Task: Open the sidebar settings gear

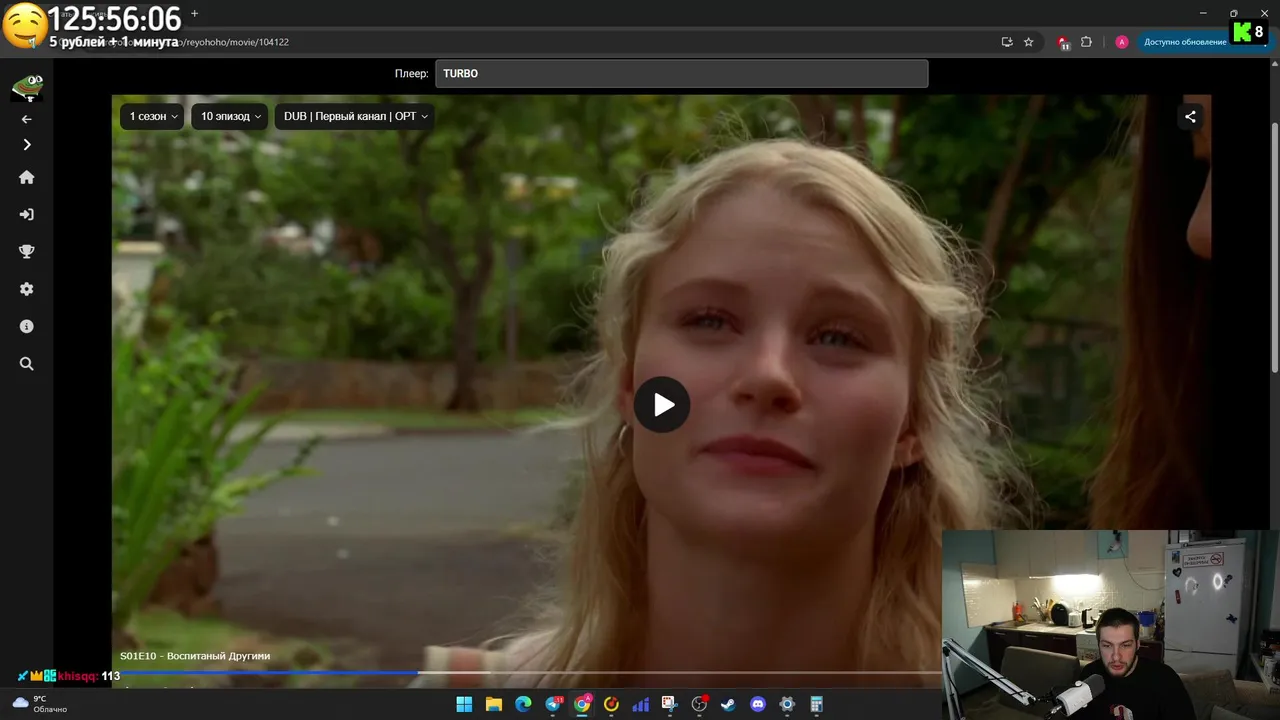Action: (x=27, y=289)
